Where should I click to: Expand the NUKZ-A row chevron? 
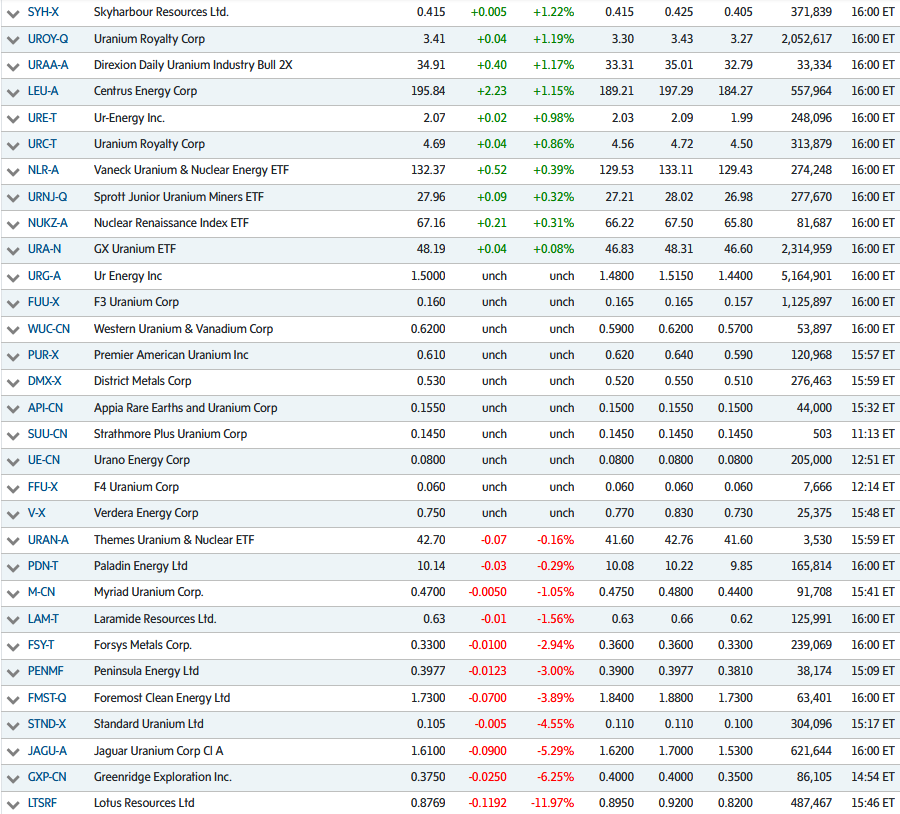tap(13, 224)
